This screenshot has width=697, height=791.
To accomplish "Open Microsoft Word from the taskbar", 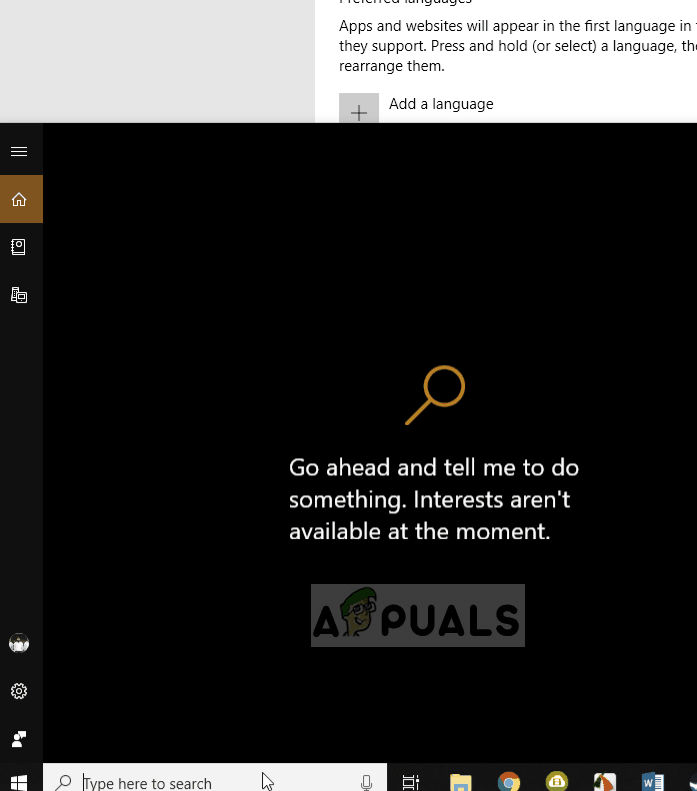I will point(653,782).
